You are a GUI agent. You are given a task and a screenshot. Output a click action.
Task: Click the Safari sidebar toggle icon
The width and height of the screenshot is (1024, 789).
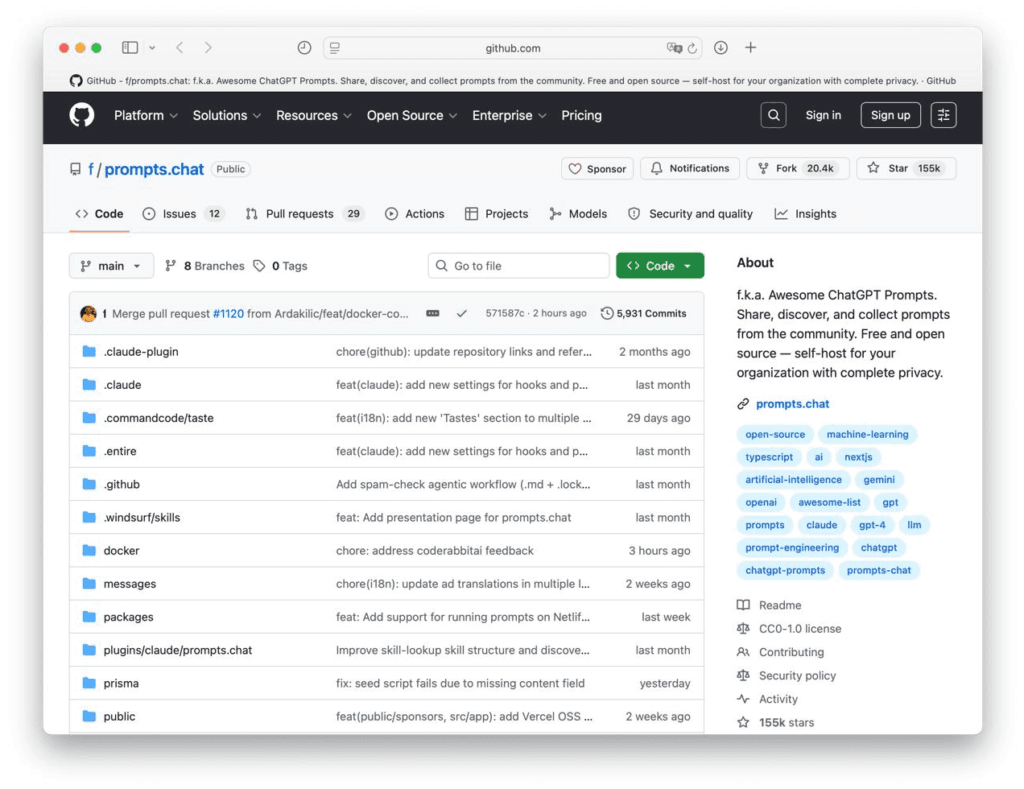coord(130,48)
